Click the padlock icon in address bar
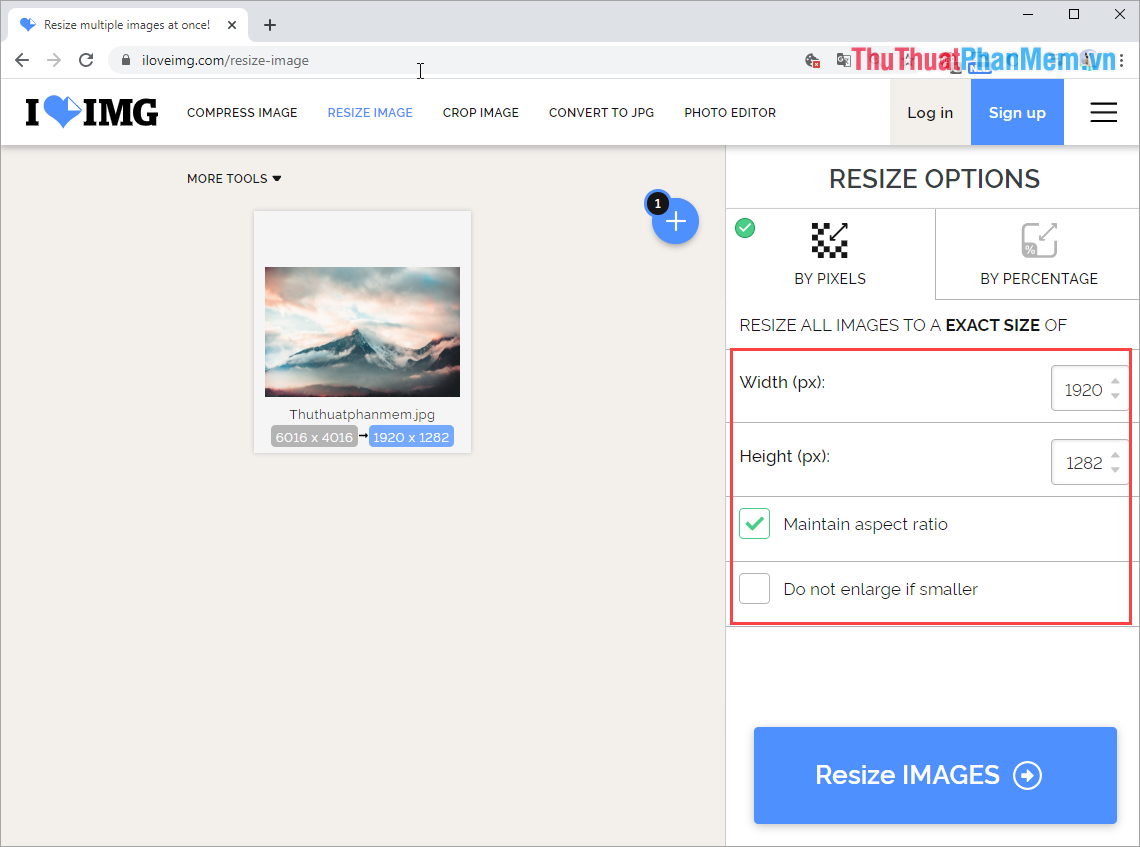 point(126,60)
